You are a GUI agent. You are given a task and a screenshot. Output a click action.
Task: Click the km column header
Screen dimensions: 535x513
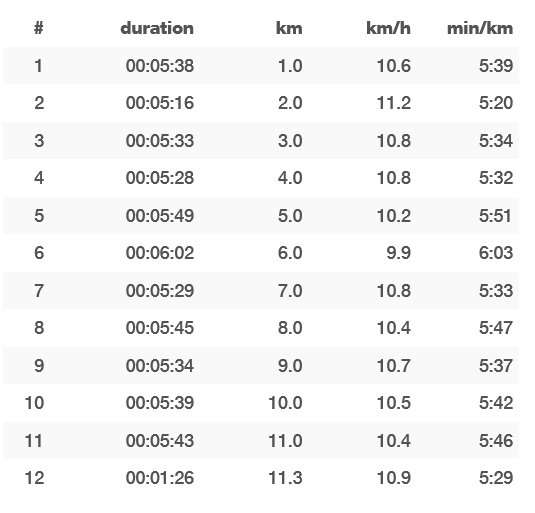coord(289,28)
